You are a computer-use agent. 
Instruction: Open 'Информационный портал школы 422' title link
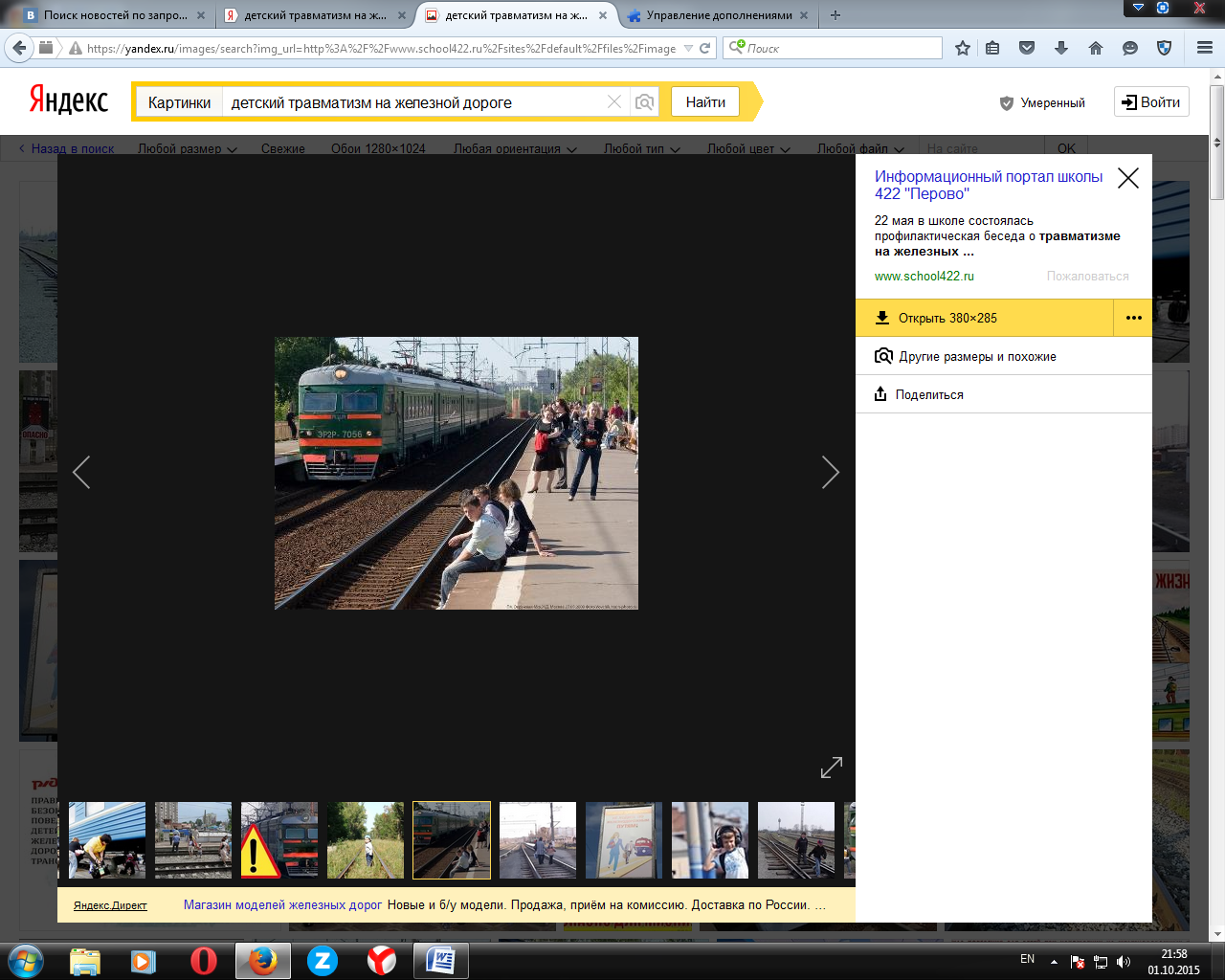click(989, 185)
